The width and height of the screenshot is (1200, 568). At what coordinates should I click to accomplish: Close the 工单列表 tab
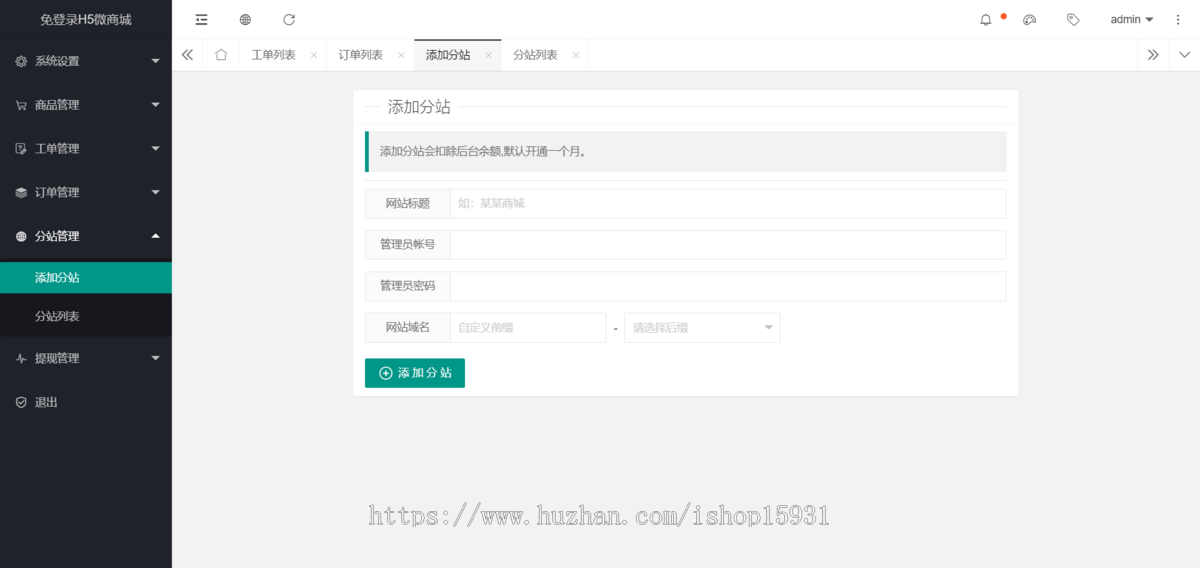[313, 56]
